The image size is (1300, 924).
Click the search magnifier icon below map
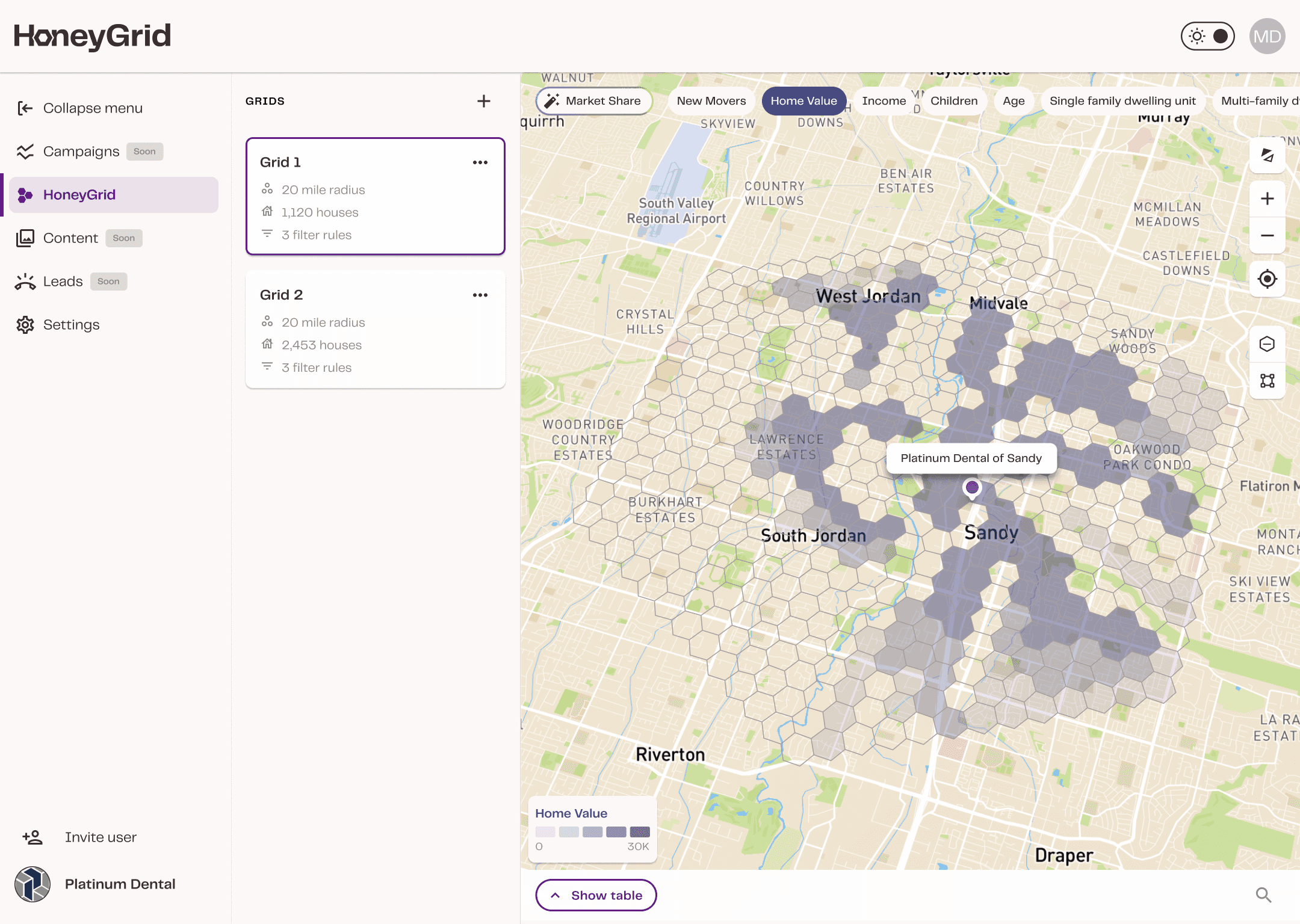(1264, 895)
